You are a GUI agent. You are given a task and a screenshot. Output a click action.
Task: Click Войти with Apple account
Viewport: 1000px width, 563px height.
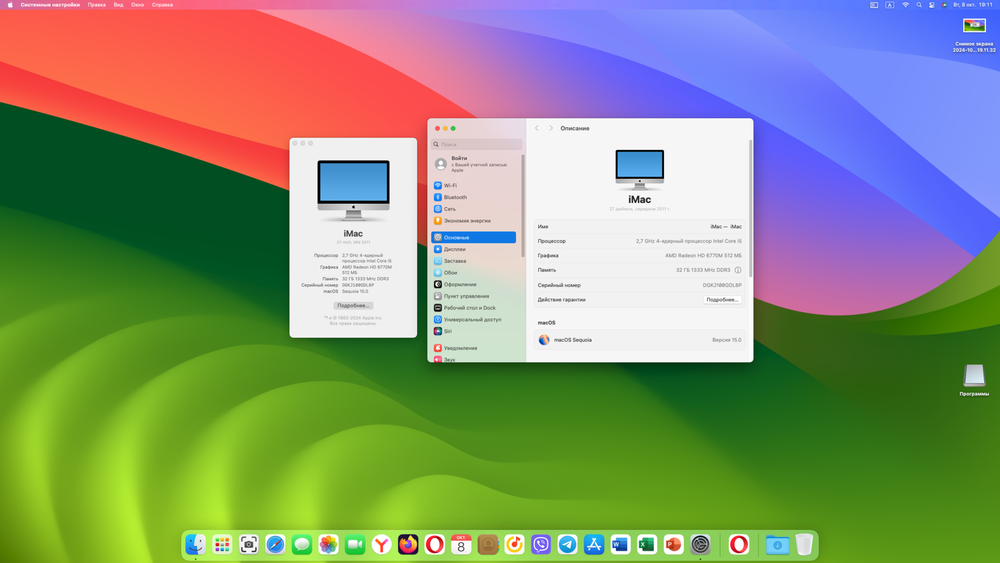[x=474, y=164]
